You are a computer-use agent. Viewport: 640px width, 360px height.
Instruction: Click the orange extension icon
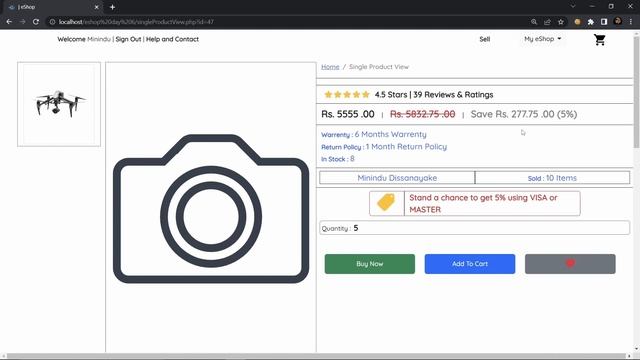[577, 22]
